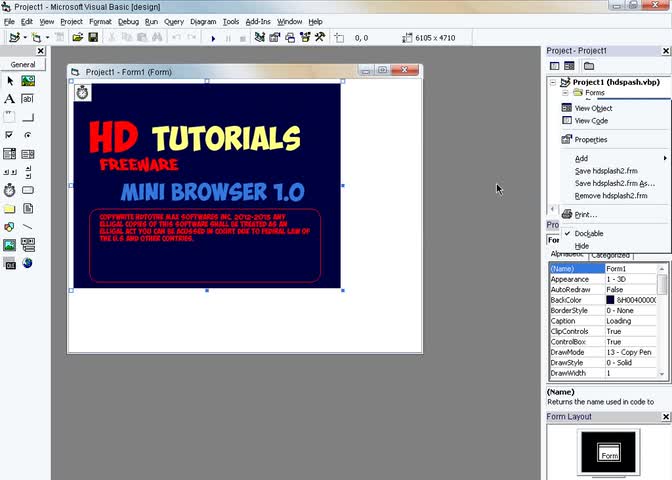Select the CheckBox control tool
Viewport: 672px width, 480px height.
click(10, 135)
